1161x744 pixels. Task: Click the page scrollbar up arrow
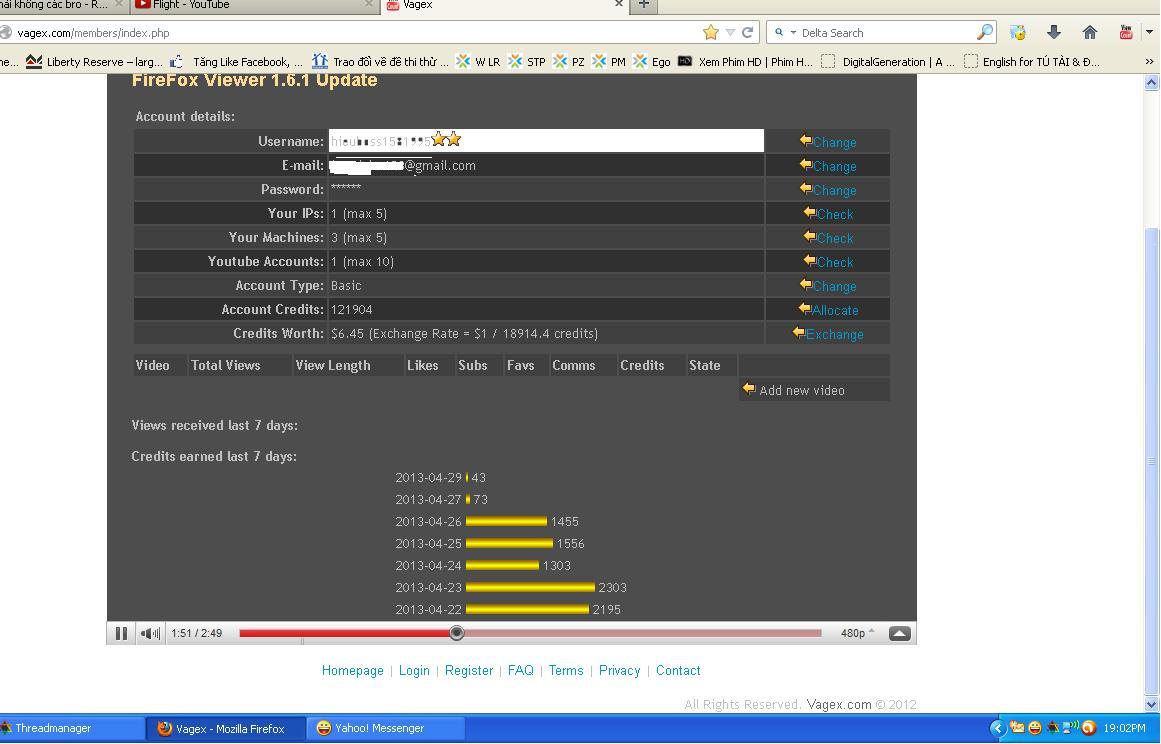(x=1151, y=82)
